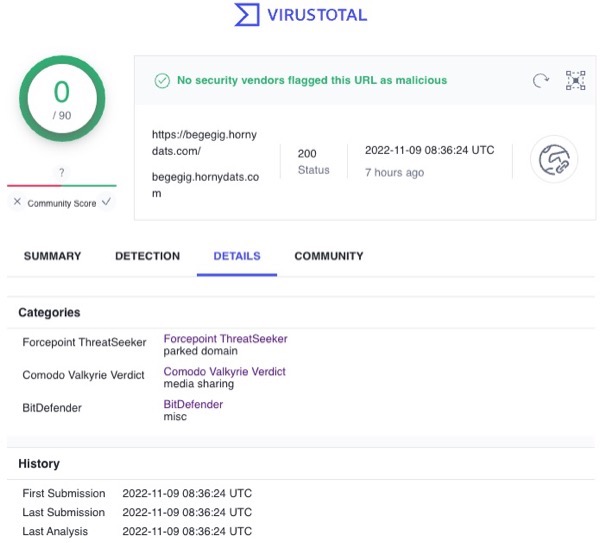Screen dimensions: 600x543
Task: Click the '7 hours ago' text
Action: (x=394, y=173)
